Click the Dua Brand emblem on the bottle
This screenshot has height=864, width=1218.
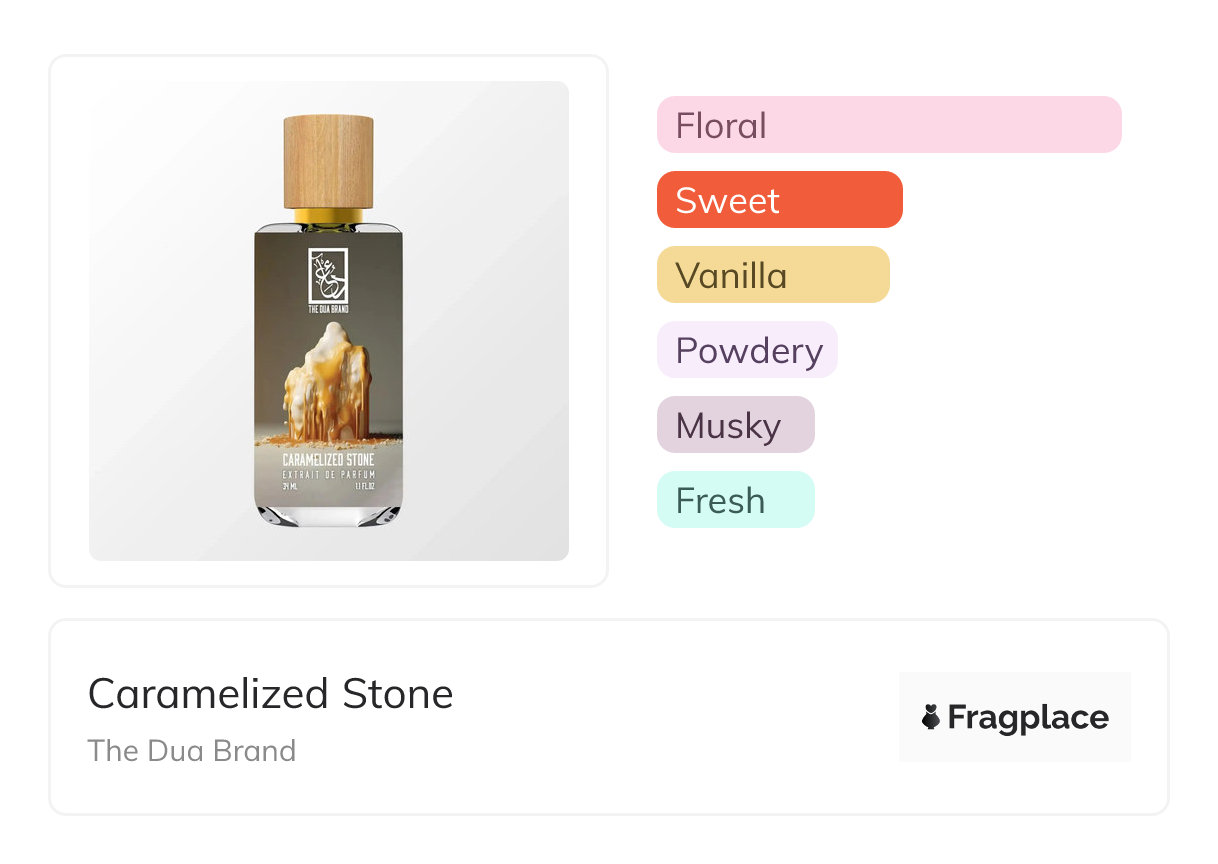tap(328, 272)
